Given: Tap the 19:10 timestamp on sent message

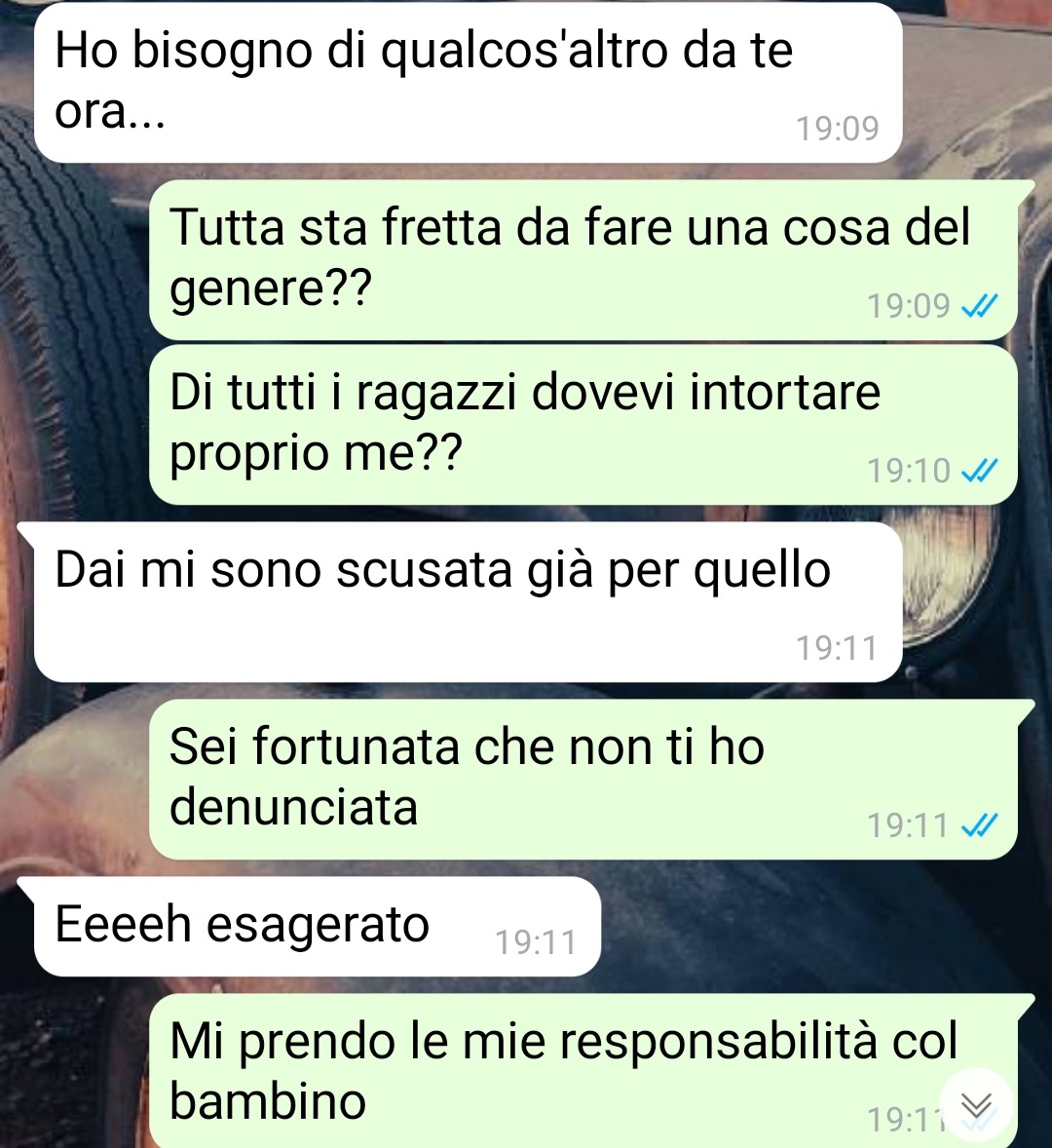Looking at the screenshot, I should point(909,470).
